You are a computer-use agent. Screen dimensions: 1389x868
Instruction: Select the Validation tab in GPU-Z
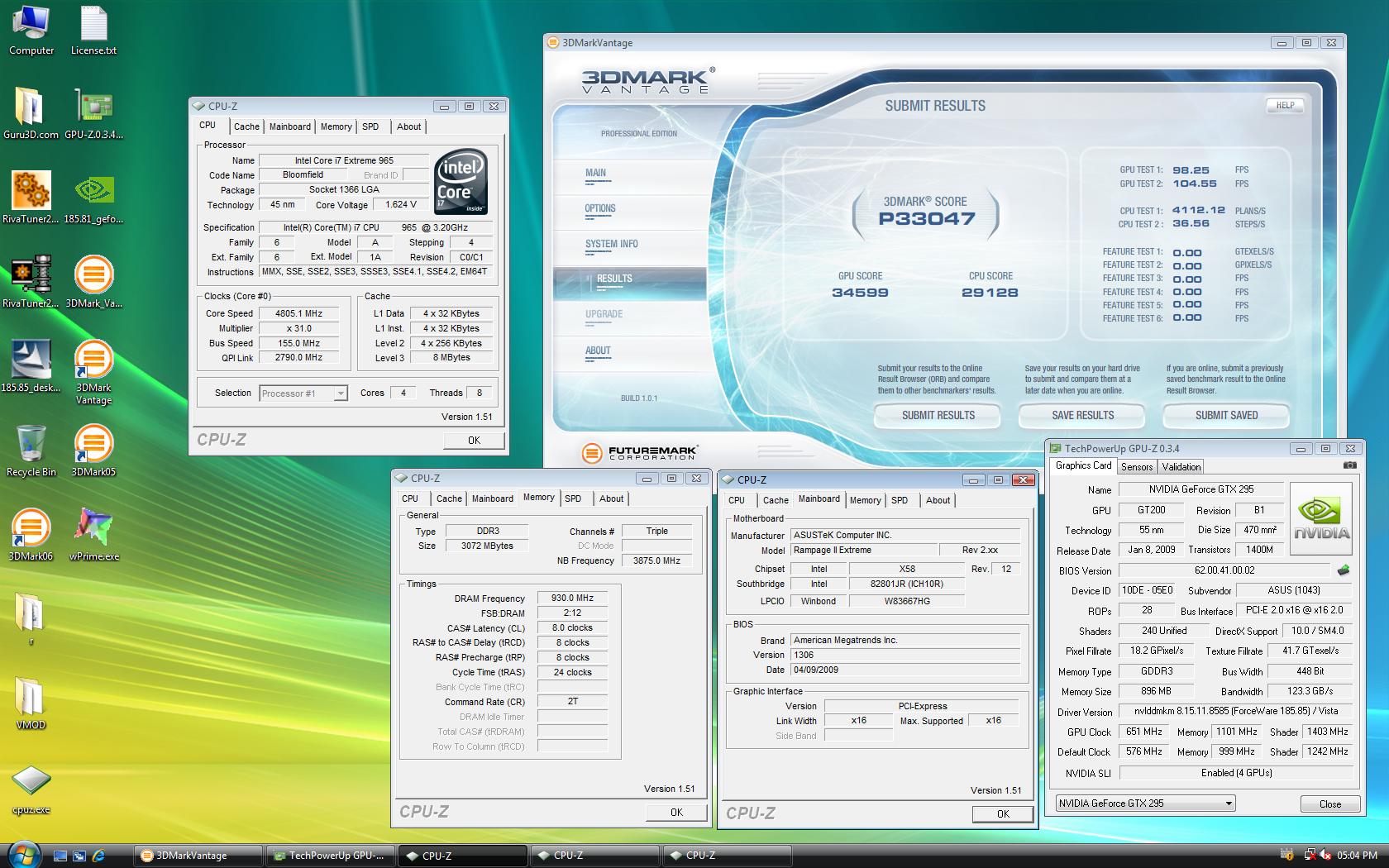click(1181, 467)
